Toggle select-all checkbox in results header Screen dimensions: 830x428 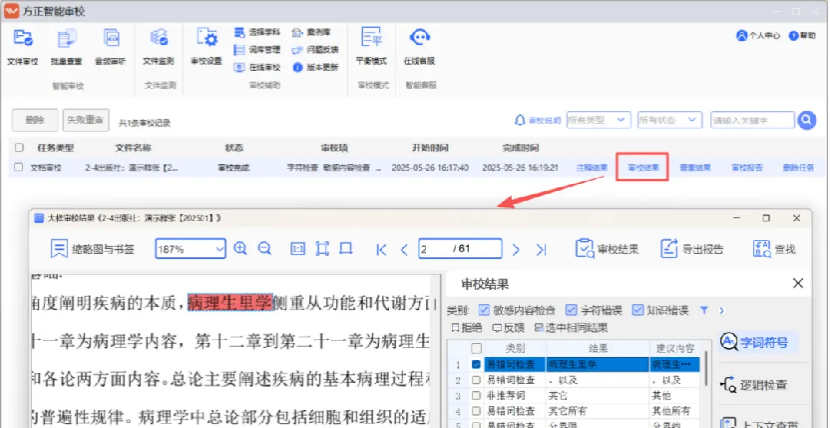476,348
